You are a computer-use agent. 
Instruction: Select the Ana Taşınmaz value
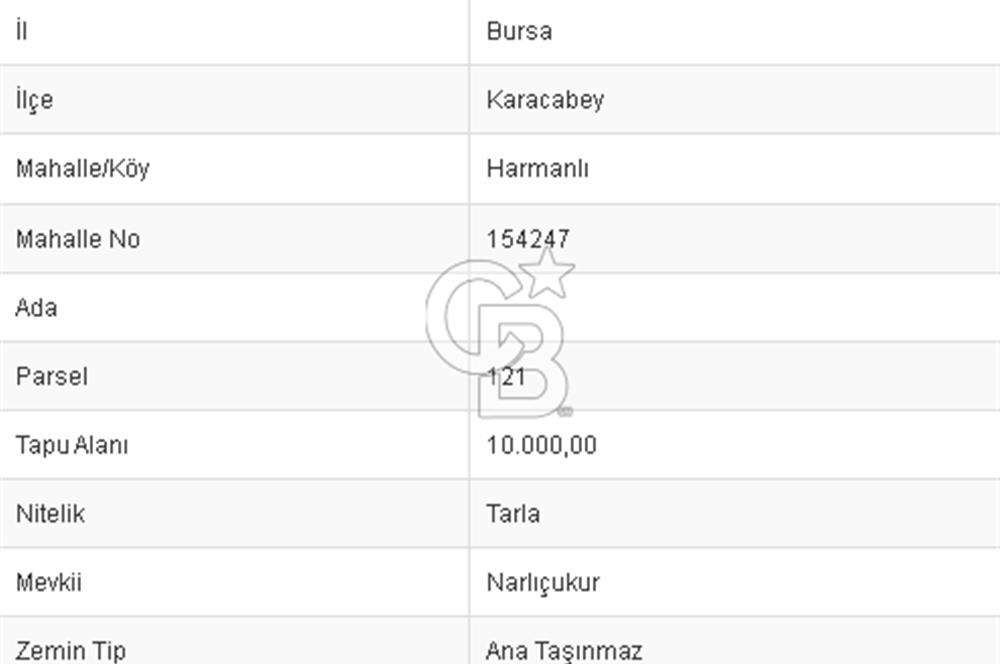click(x=564, y=651)
